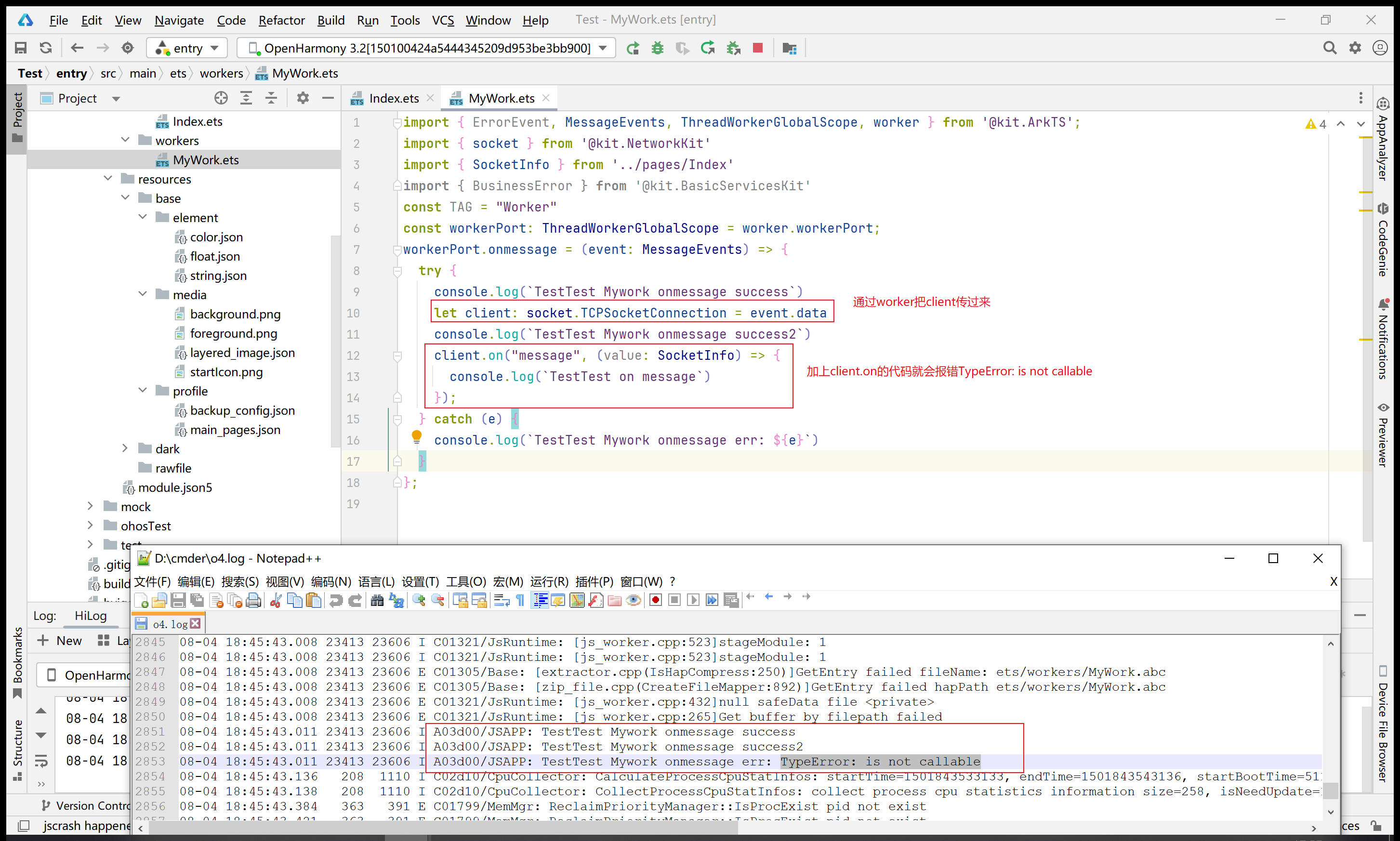
Task: Open IDE settings gear at top right
Action: 1355,48
